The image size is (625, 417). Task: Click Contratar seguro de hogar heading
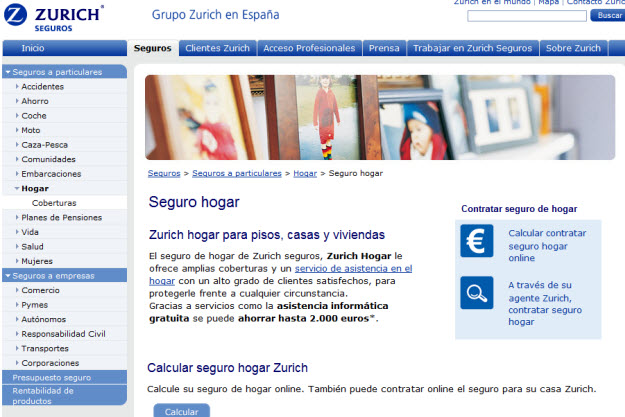[x=519, y=209]
